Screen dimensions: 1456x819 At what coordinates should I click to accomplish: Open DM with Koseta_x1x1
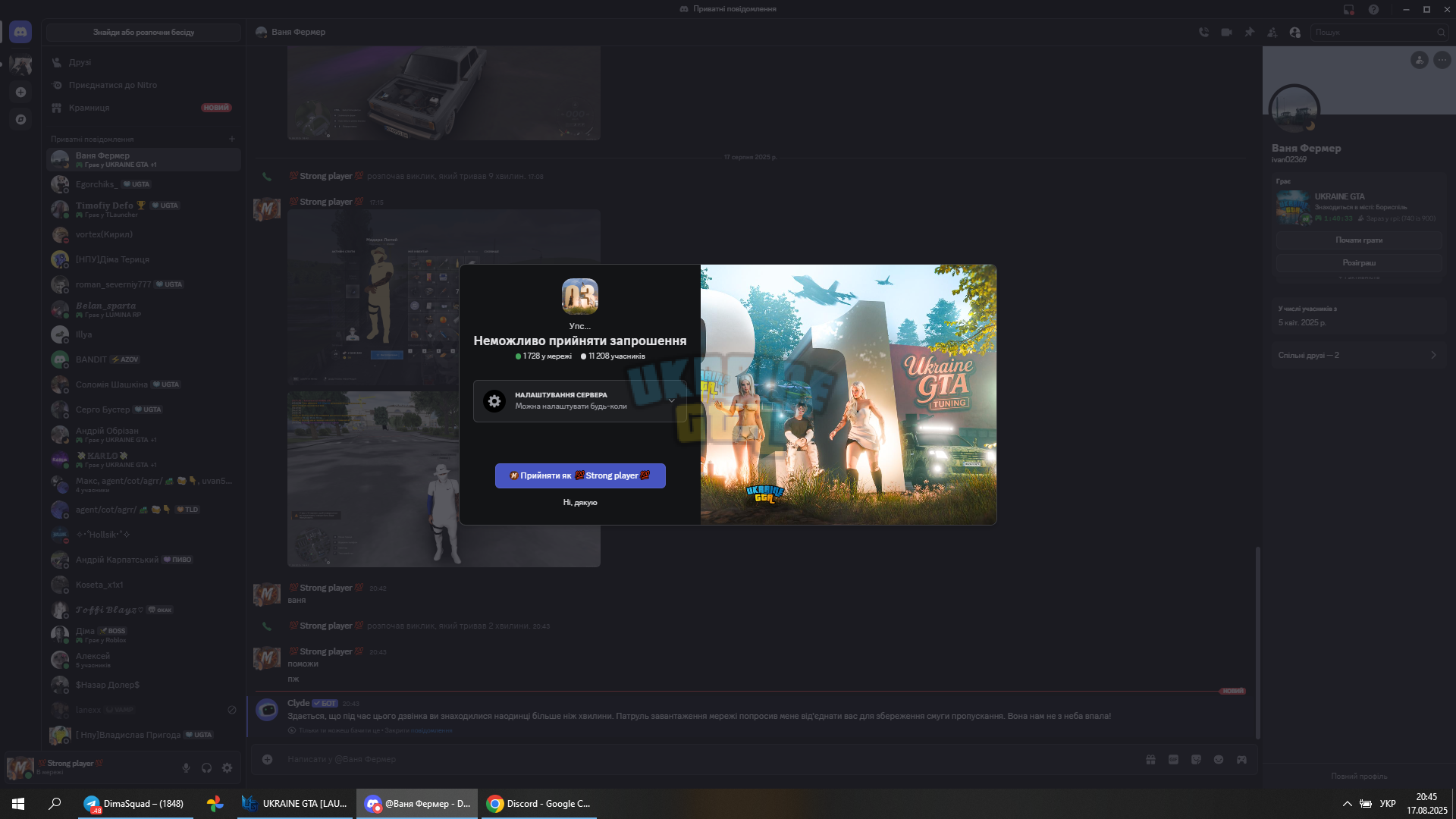point(144,585)
